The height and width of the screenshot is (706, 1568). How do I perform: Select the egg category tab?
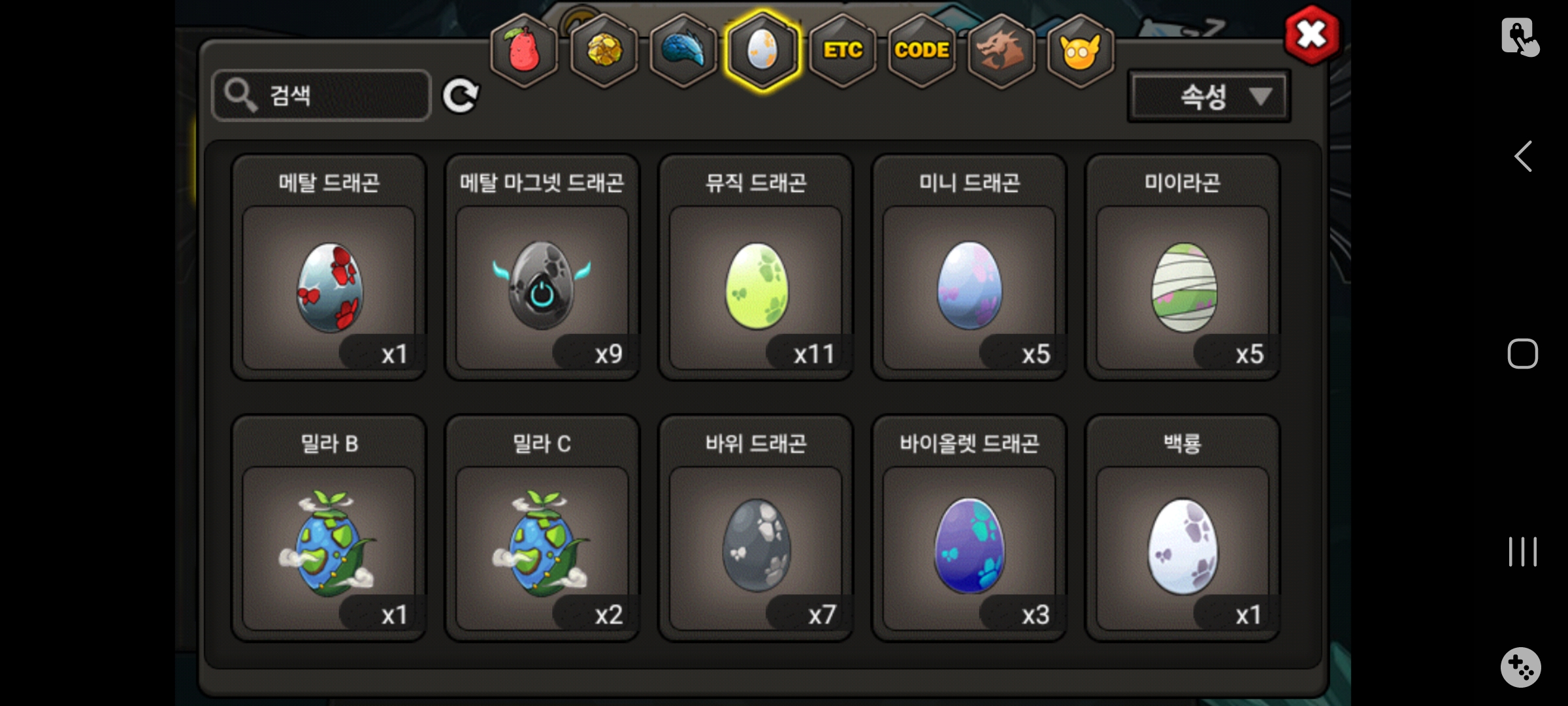(762, 50)
